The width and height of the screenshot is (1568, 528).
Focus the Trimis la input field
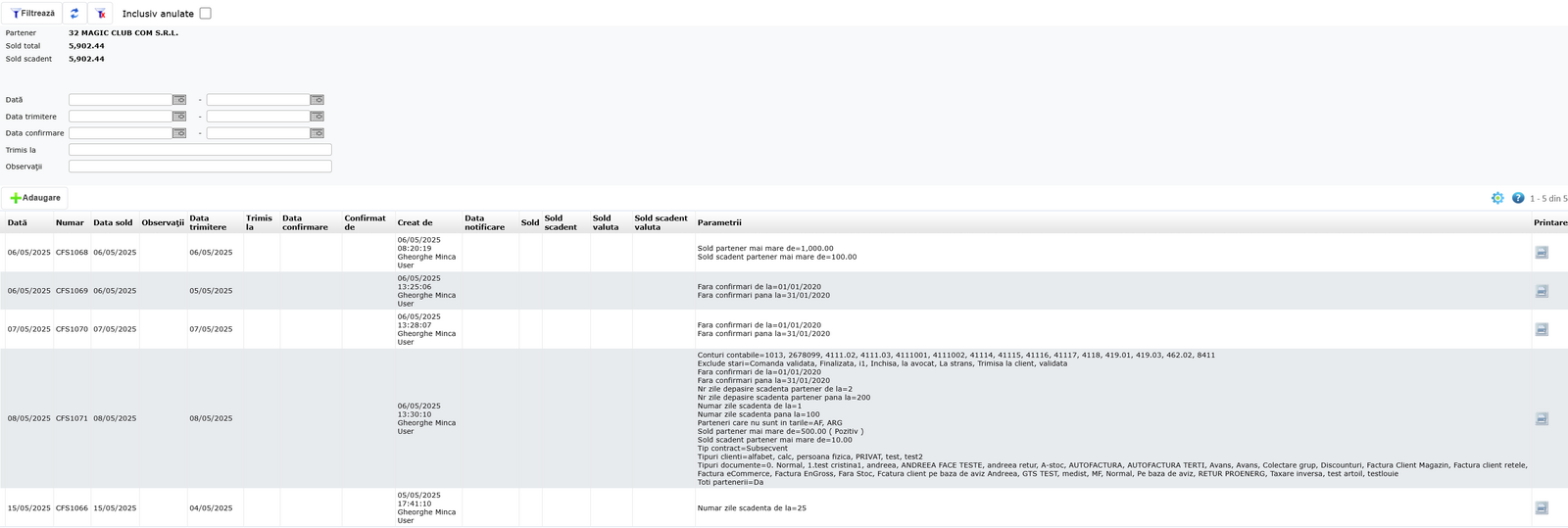click(x=200, y=150)
